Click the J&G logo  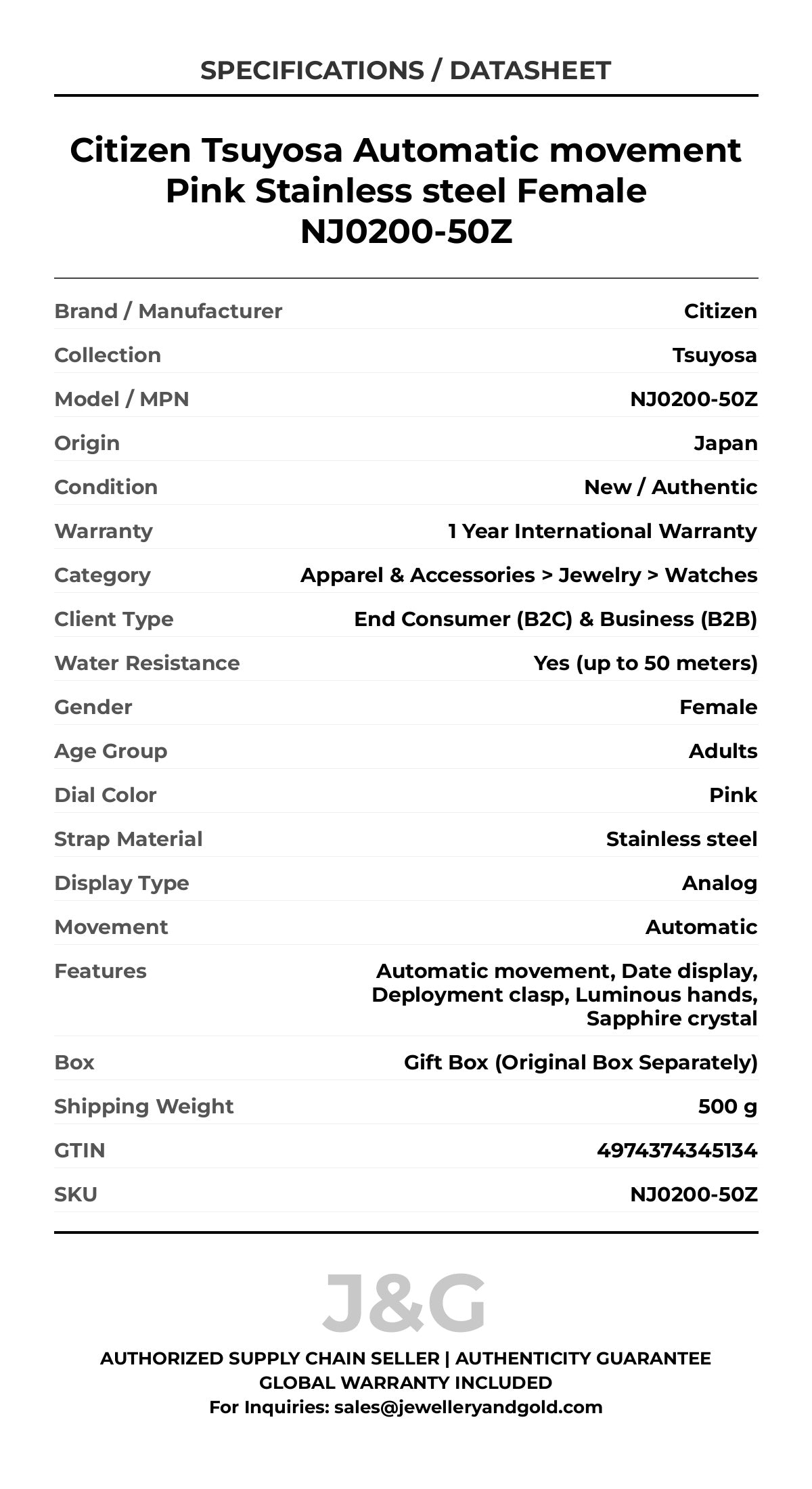click(x=404, y=1302)
